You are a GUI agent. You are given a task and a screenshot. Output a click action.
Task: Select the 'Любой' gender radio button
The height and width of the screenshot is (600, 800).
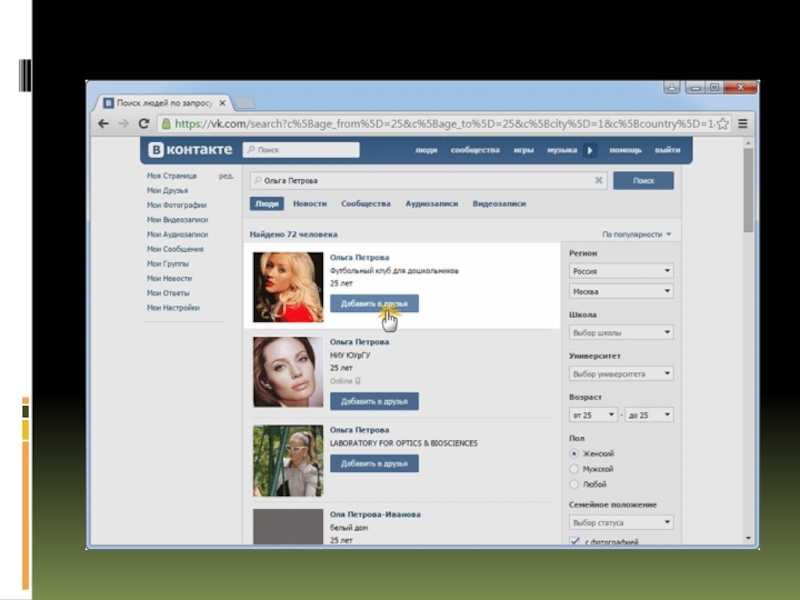click(x=574, y=484)
